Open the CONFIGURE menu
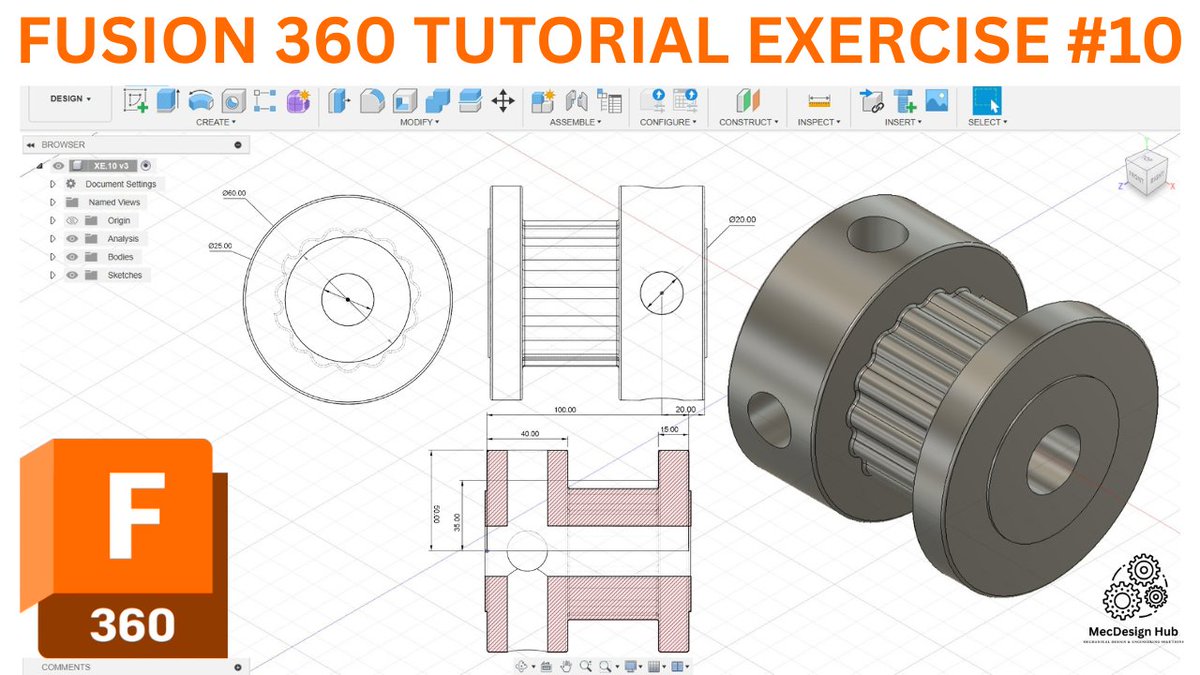This screenshot has width=1200, height=675. (x=669, y=122)
